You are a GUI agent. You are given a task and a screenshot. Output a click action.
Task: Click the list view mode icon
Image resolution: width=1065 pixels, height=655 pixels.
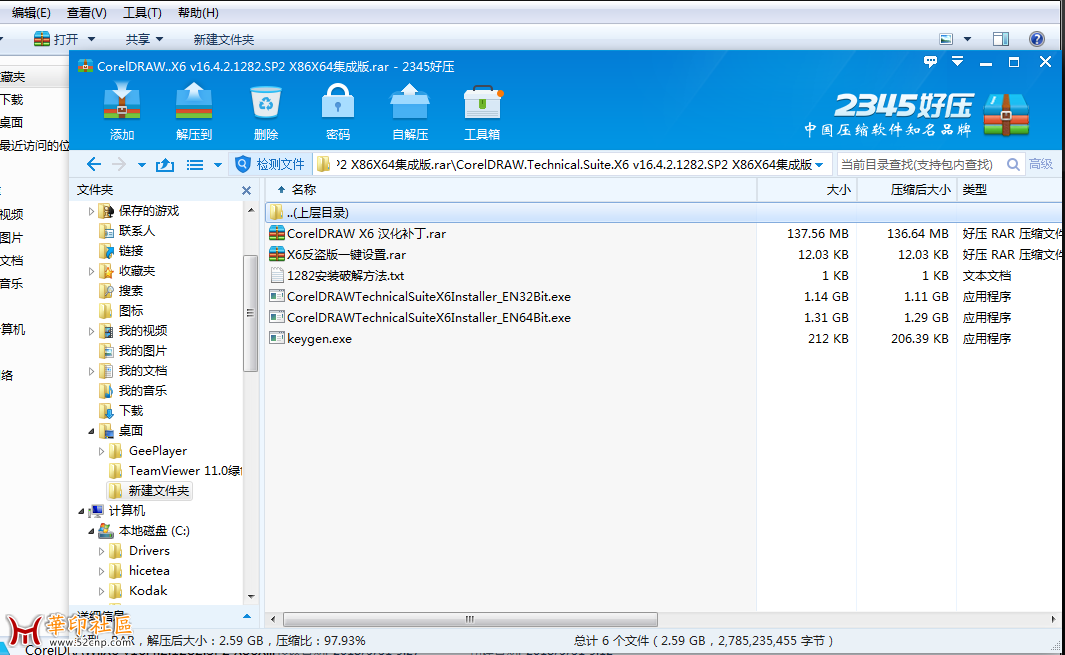tap(195, 165)
